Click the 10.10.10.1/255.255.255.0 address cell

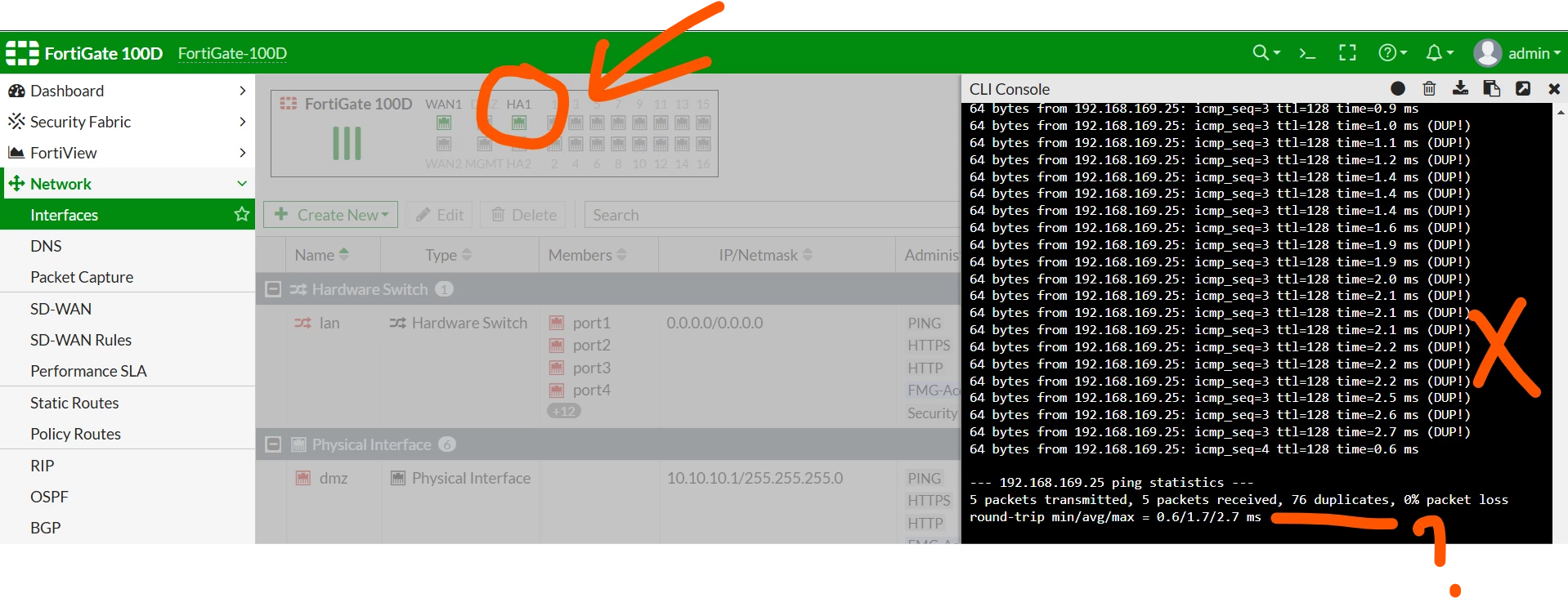point(755,478)
